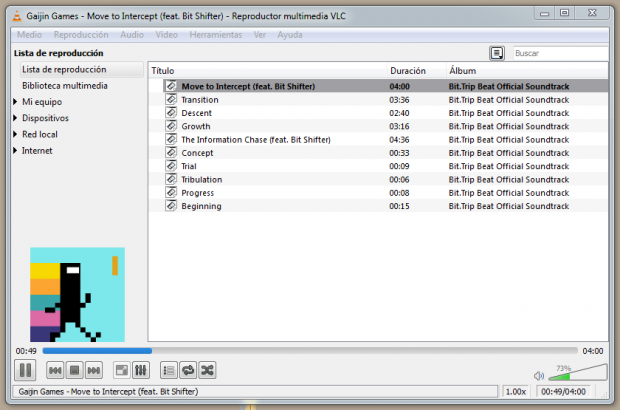The image size is (620, 410).
Task: Sort playlist by Duración column header
Action: click(417, 71)
